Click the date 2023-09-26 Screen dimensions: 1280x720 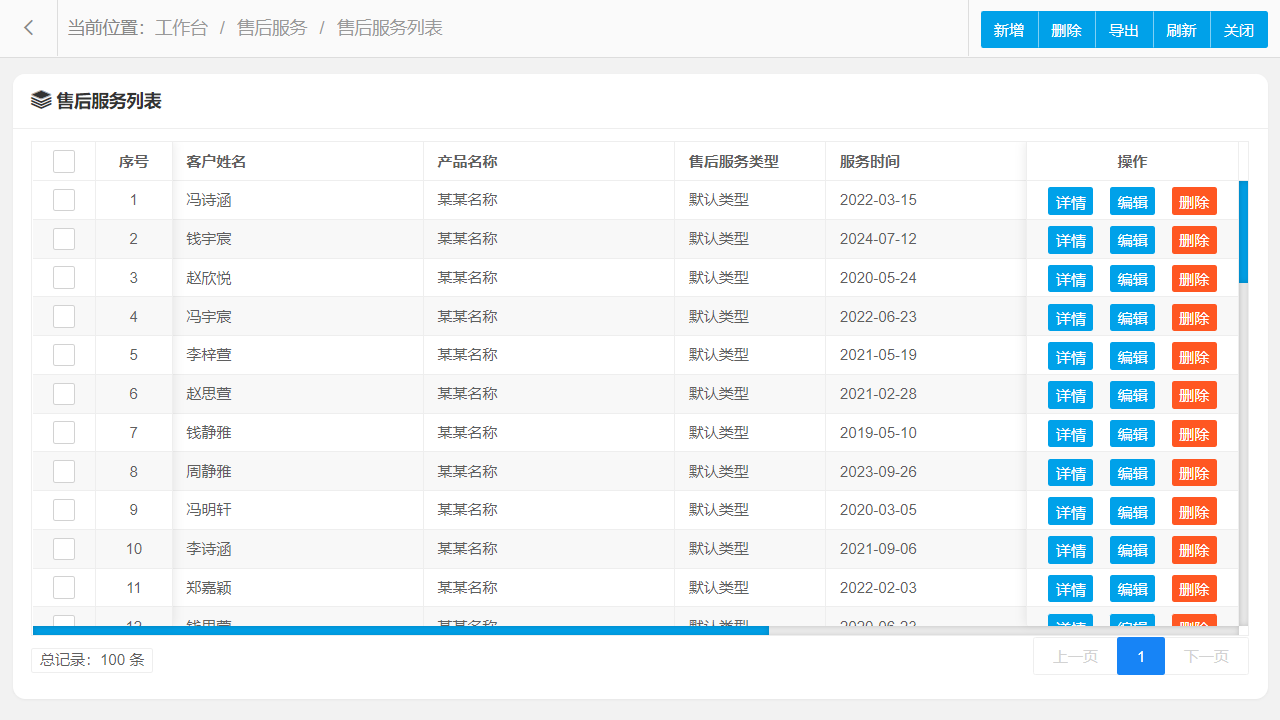[878, 471]
